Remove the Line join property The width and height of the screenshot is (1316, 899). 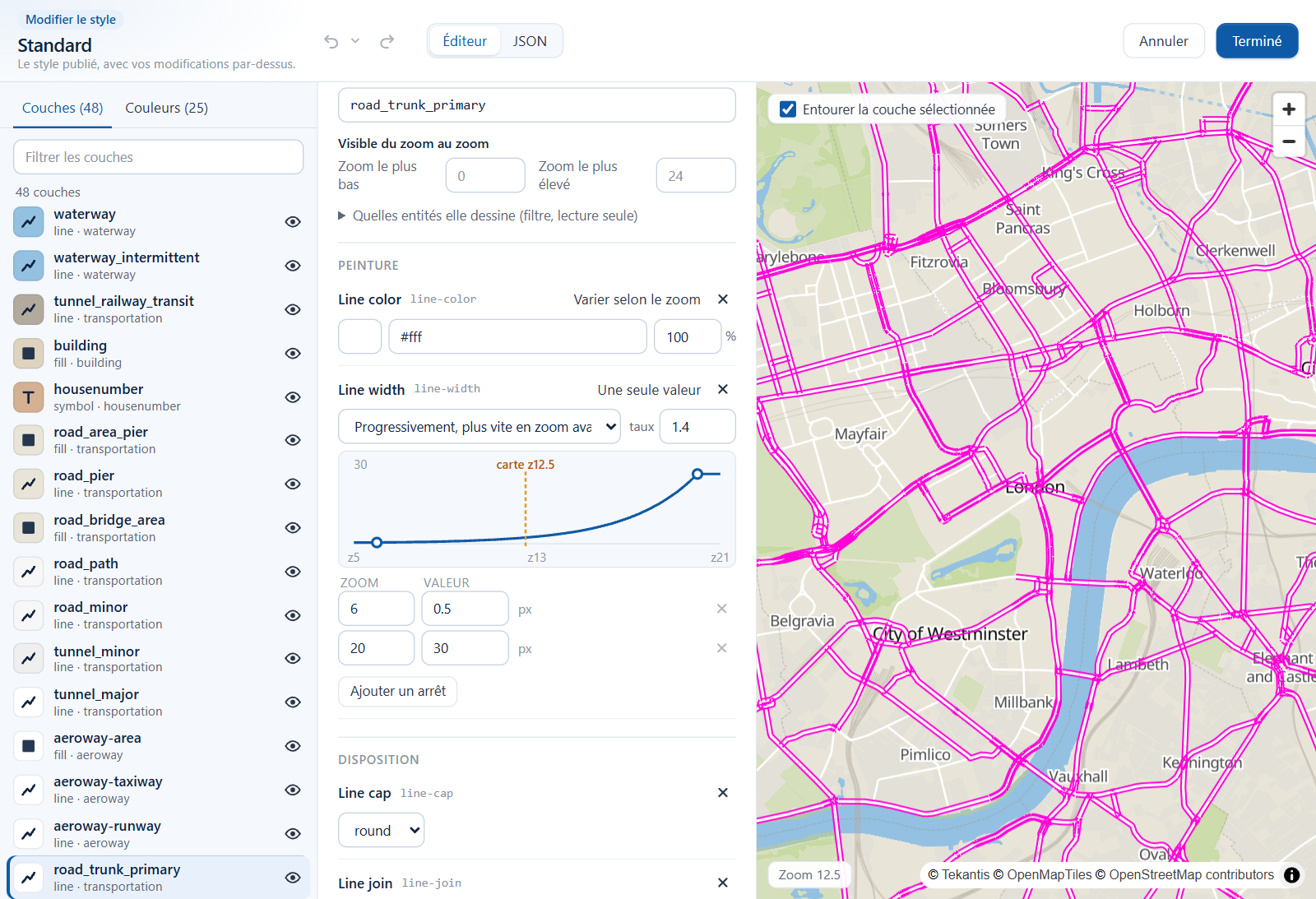tap(723, 883)
